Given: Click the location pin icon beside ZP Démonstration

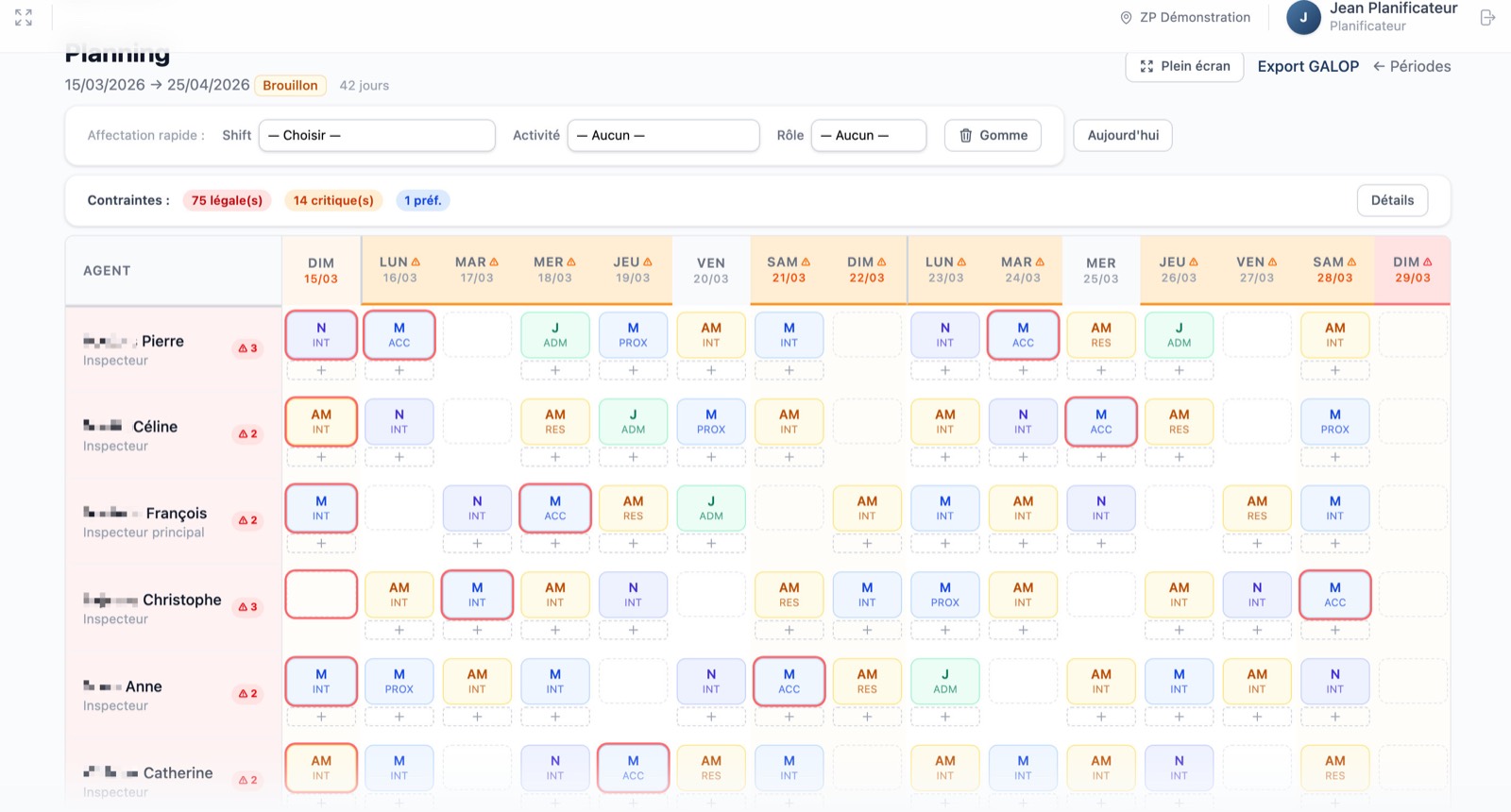Looking at the screenshot, I should click(1126, 18).
